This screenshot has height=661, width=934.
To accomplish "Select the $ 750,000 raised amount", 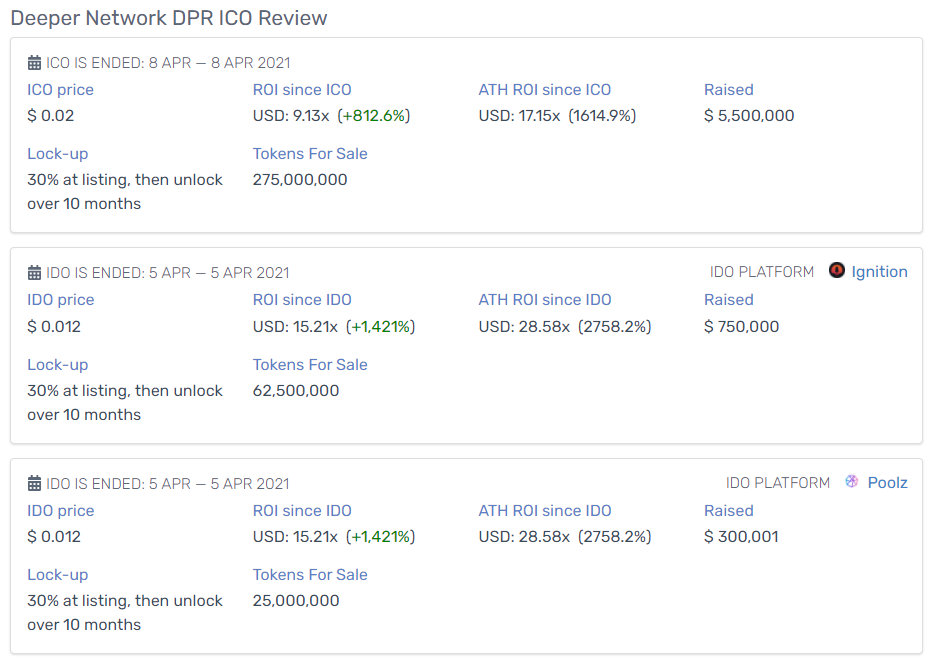I will [742, 326].
